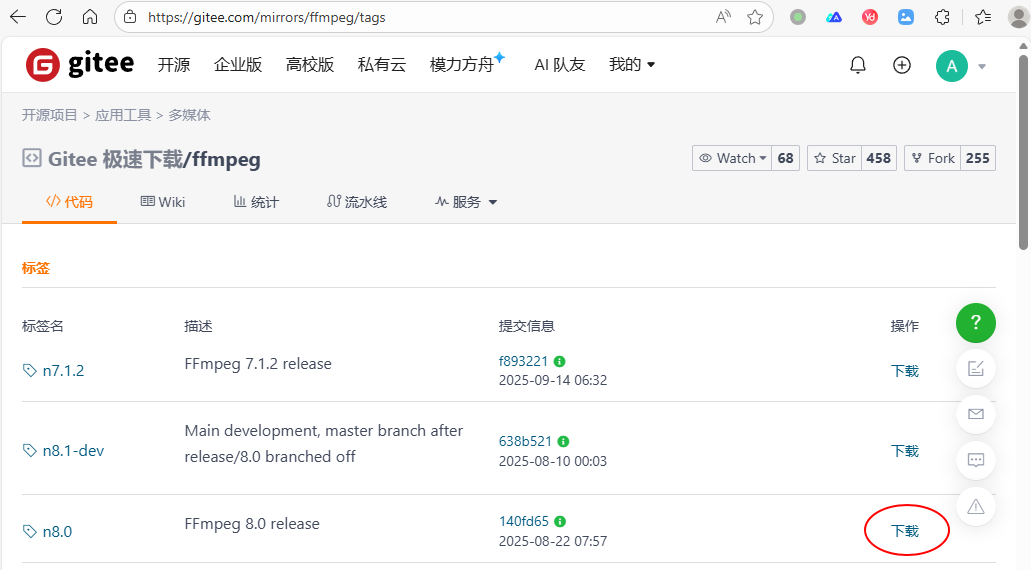Image resolution: width=1031 pixels, height=570 pixels.
Task: Click the warning triangle report icon
Action: [x=976, y=506]
